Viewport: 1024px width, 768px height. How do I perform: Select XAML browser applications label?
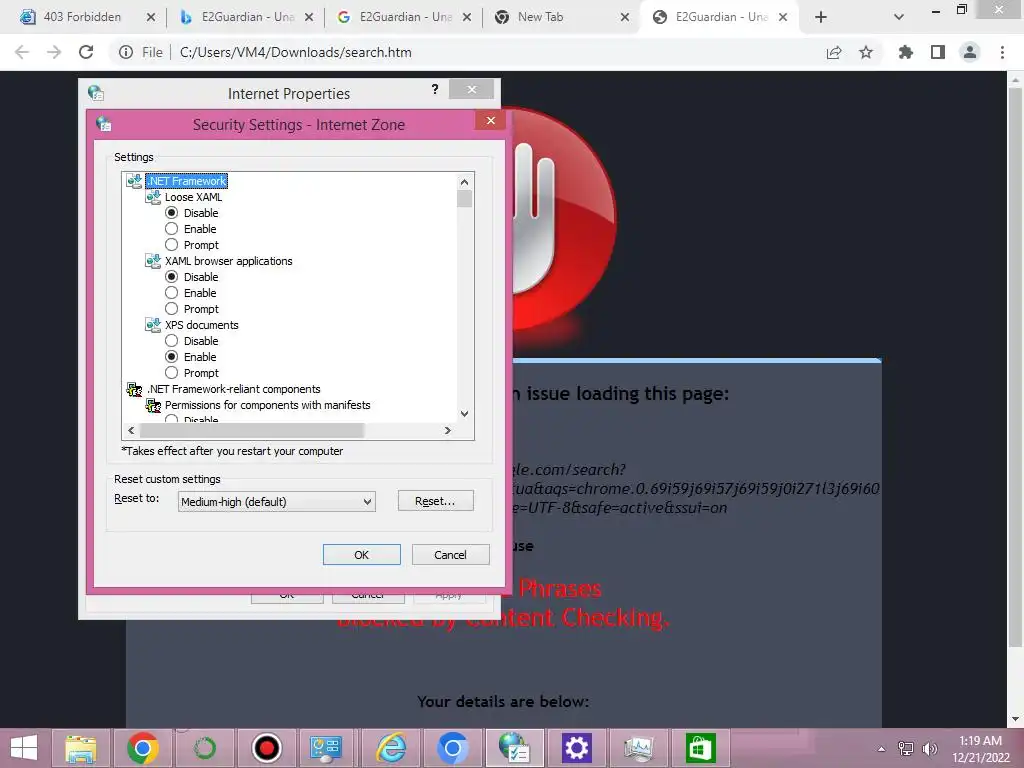point(229,261)
